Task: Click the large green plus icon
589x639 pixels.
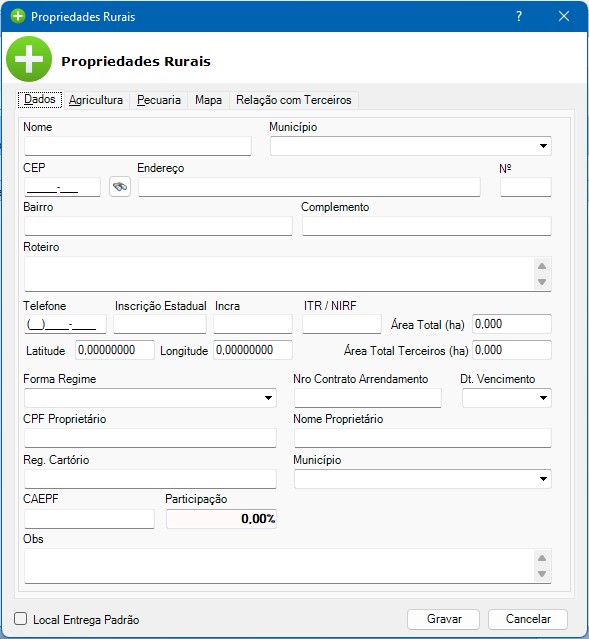Action: click(29, 59)
